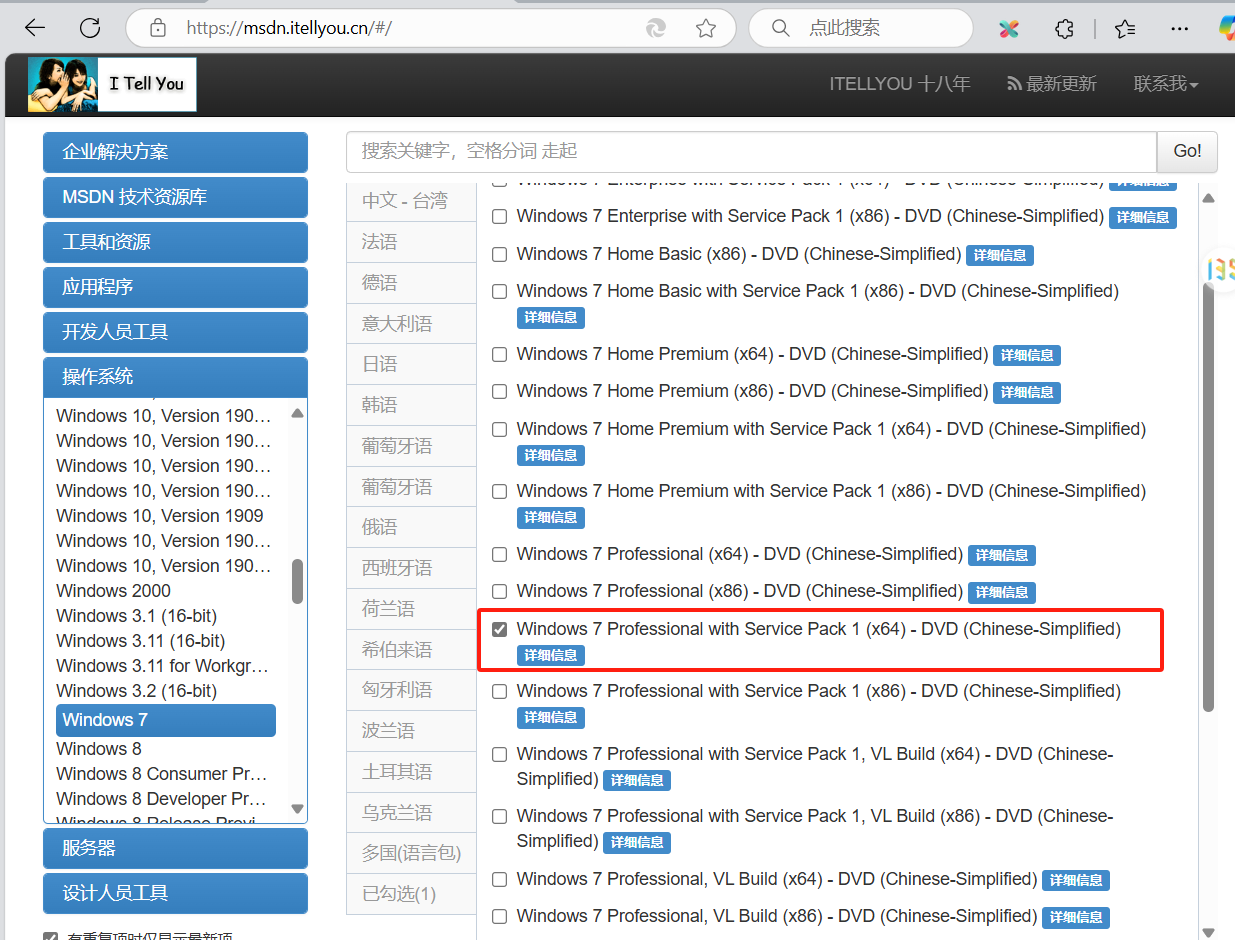Image resolution: width=1235 pixels, height=940 pixels.
Task: Open 详细信息 for Windows 7 Home Basic (x86)
Action: pyautogui.click(x=1000, y=255)
